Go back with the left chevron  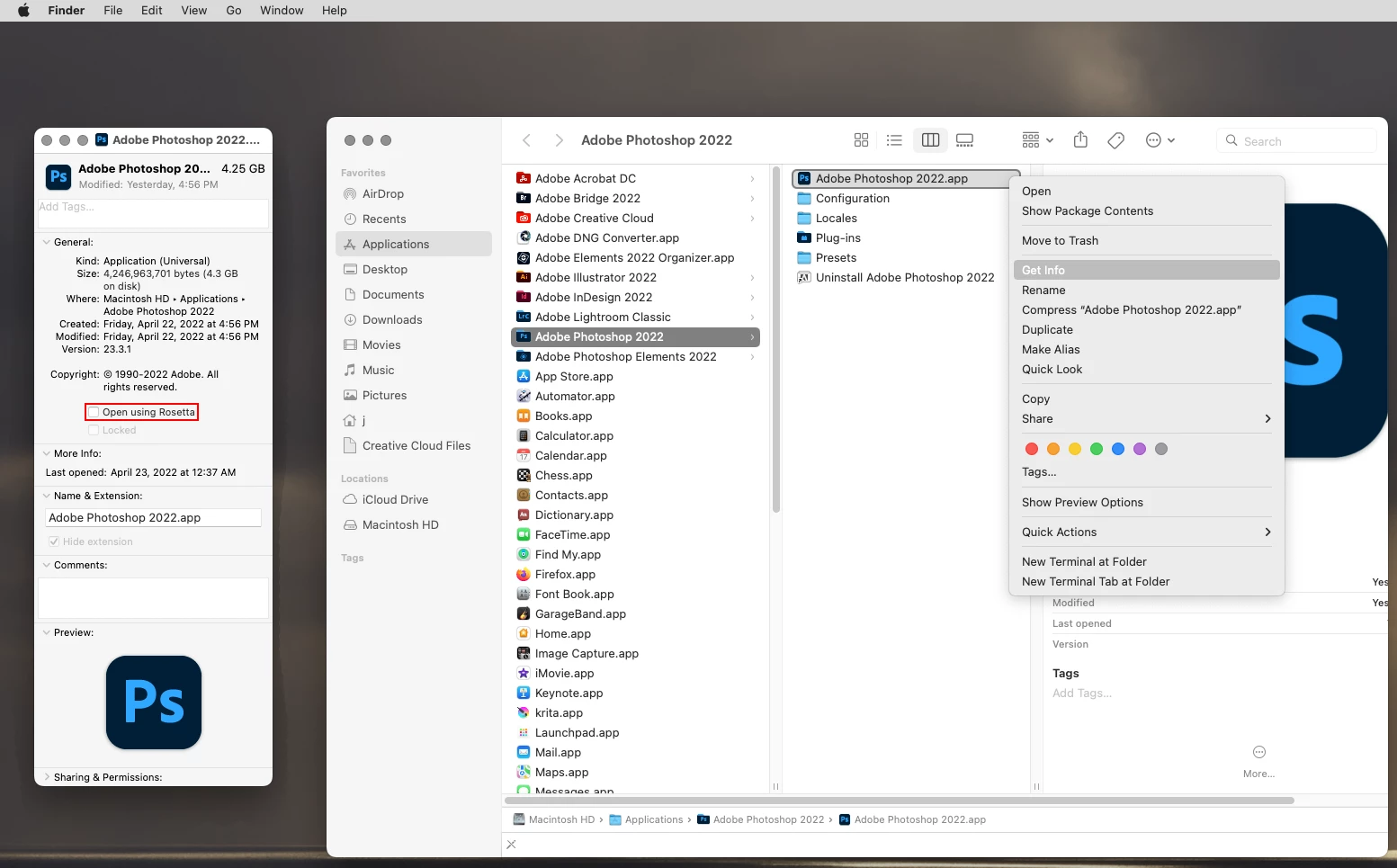[x=527, y=140]
